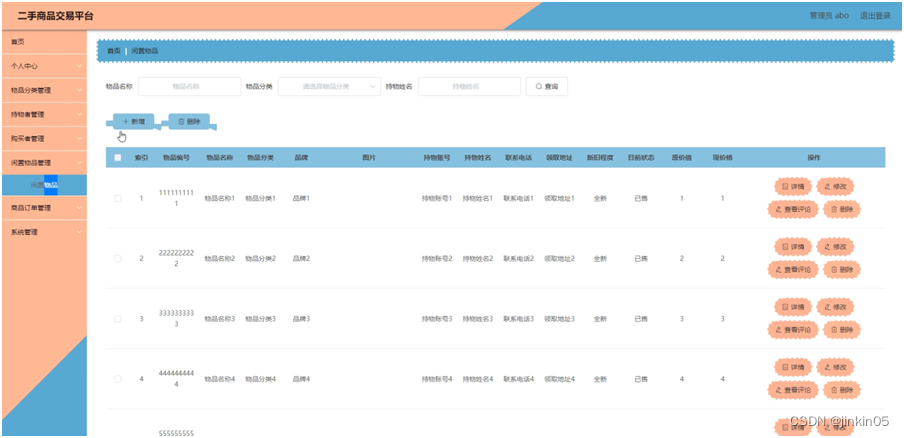This screenshot has width=904, height=438.
Task: Click 修改 for row 物品名称1
Action: (x=835, y=187)
